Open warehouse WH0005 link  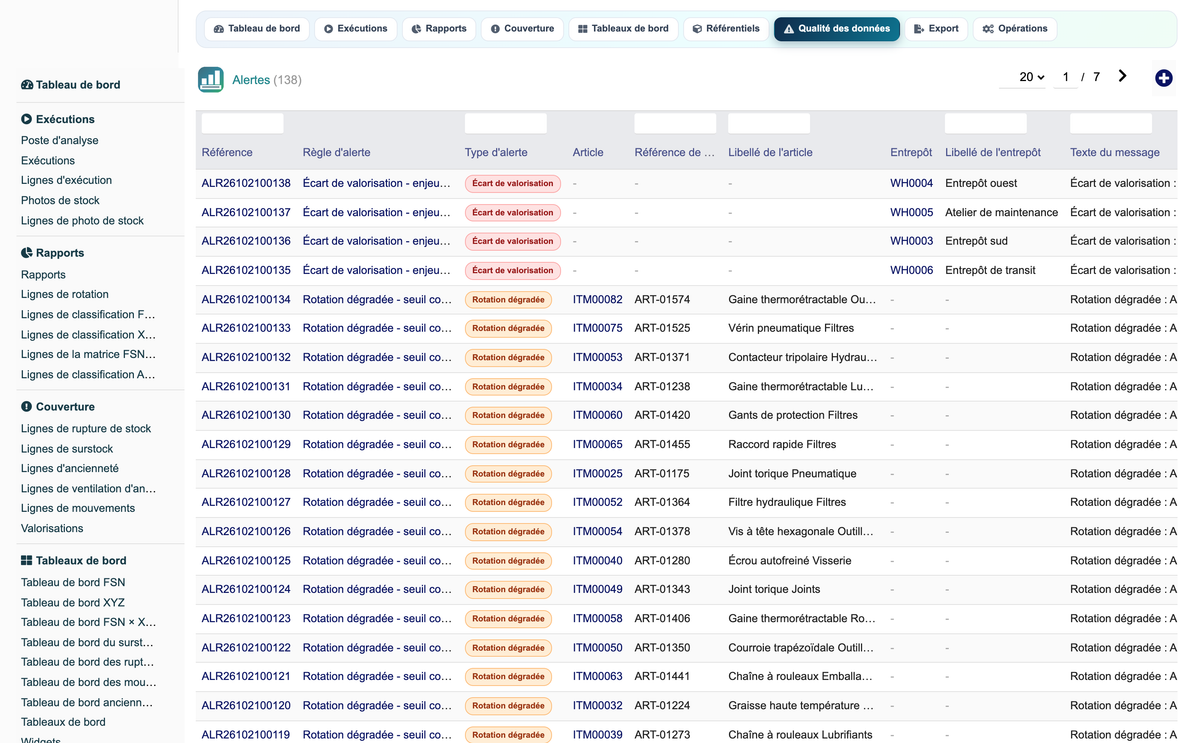[x=912, y=213]
